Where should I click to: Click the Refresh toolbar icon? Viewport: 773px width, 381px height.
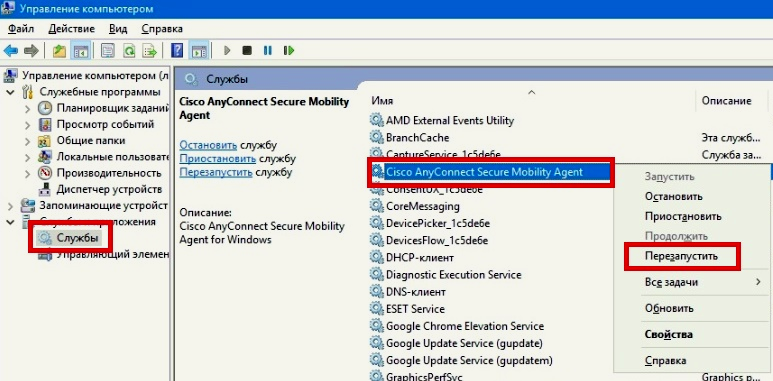coord(129,50)
